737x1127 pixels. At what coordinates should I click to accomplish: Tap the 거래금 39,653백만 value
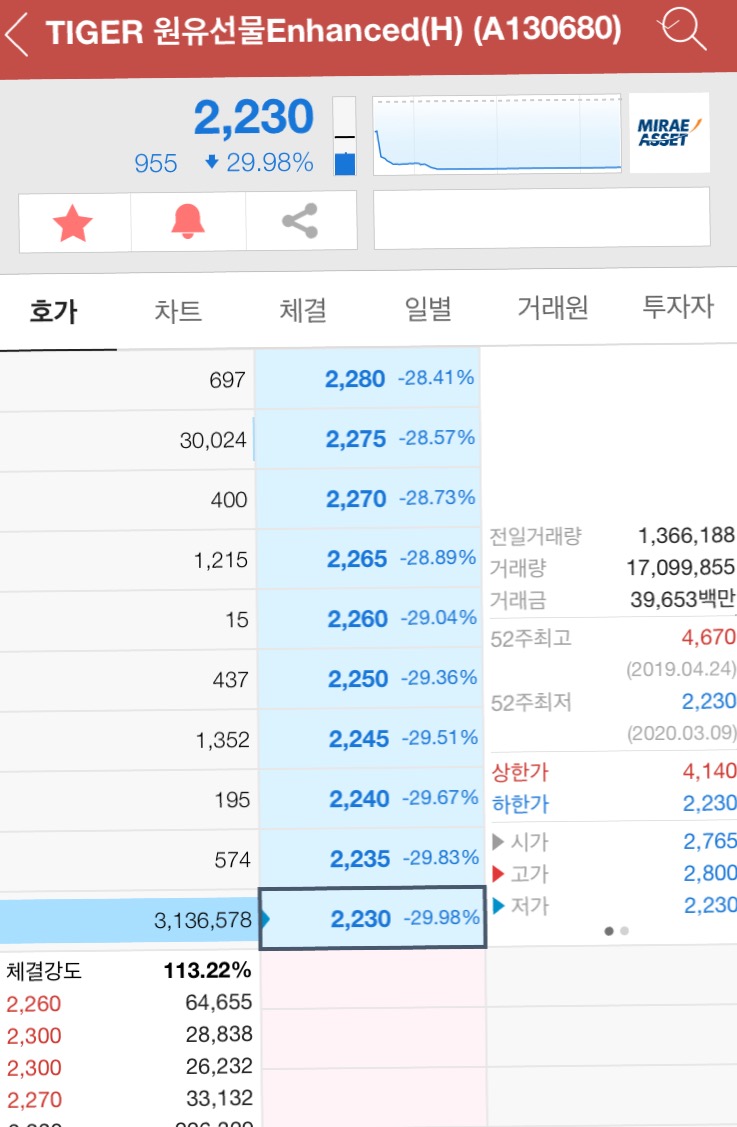click(682, 599)
